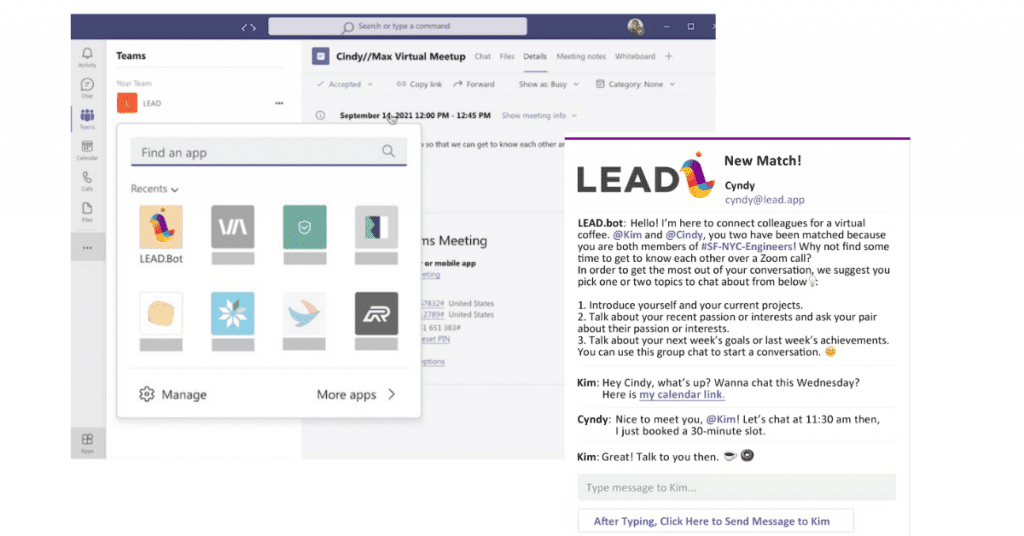The width and height of the screenshot is (1024, 536).
Task: Switch to the Whiteboard tab
Action: (635, 57)
